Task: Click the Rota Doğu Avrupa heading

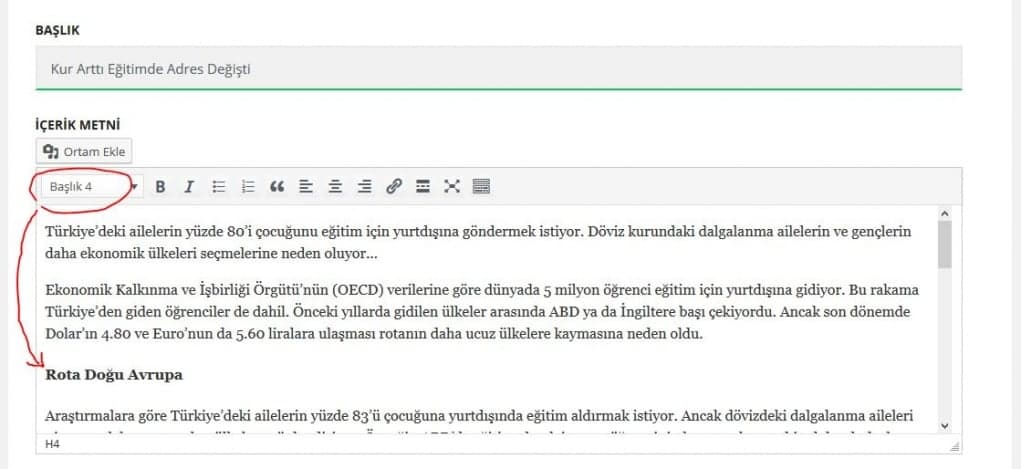Action: (x=114, y=375)
